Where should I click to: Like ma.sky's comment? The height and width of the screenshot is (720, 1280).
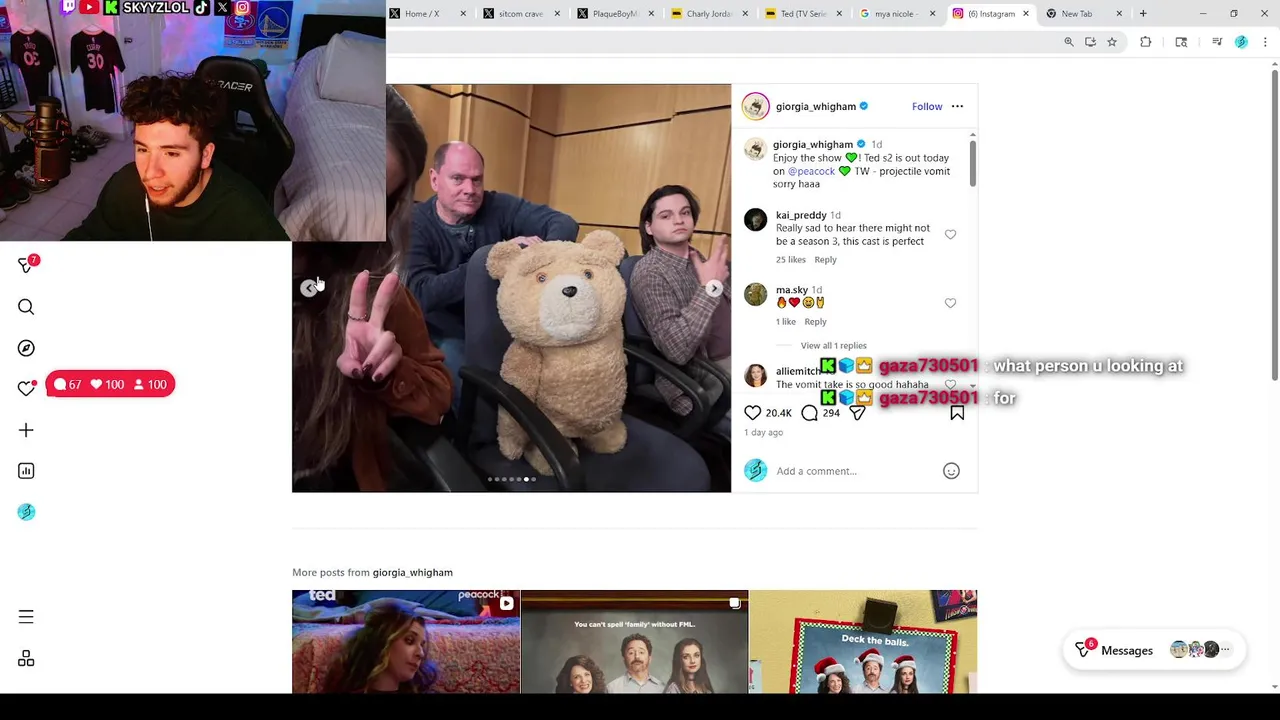pyautogui.click(x=950, y=303)
